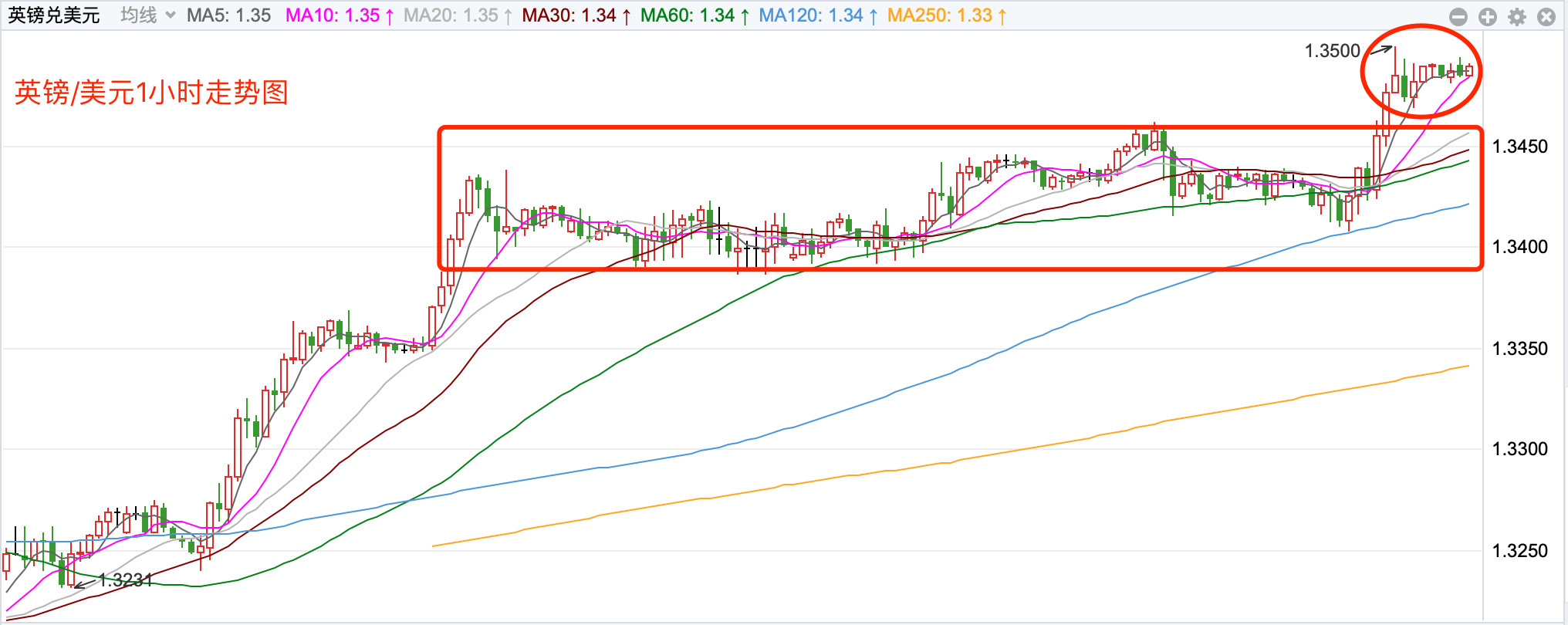This screenshot has width=1568, height=625.
Task: Click the 1.3250 price axis label
Action: [x=1520, y=551]
